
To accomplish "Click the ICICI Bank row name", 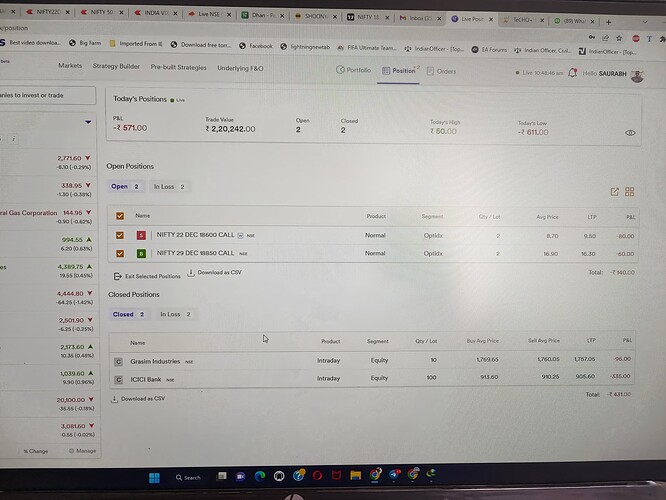I will 146,379.
